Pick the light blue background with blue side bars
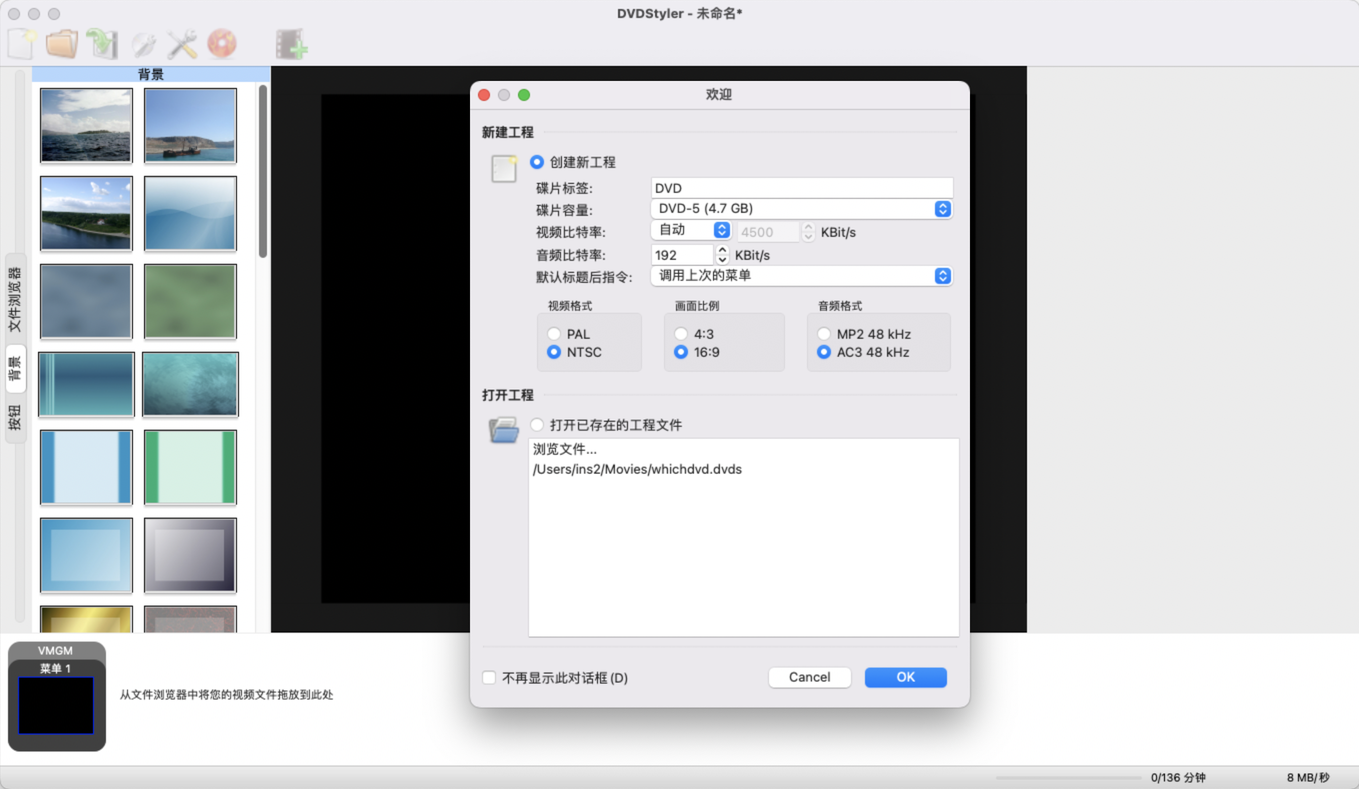The image size is (1359, 789). pos(86,467)
